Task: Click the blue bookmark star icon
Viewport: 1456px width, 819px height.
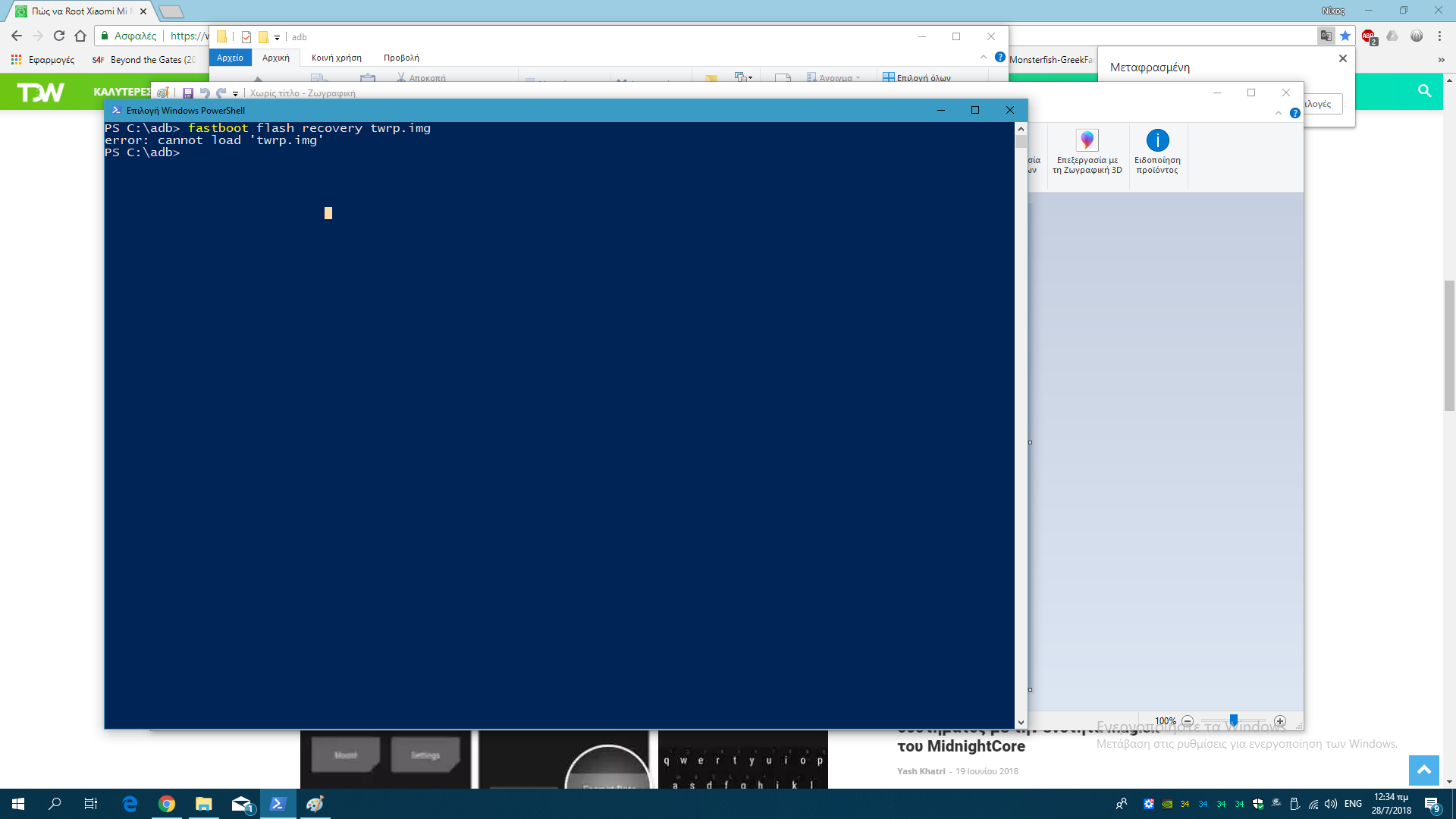Action: click(1345, 36)
